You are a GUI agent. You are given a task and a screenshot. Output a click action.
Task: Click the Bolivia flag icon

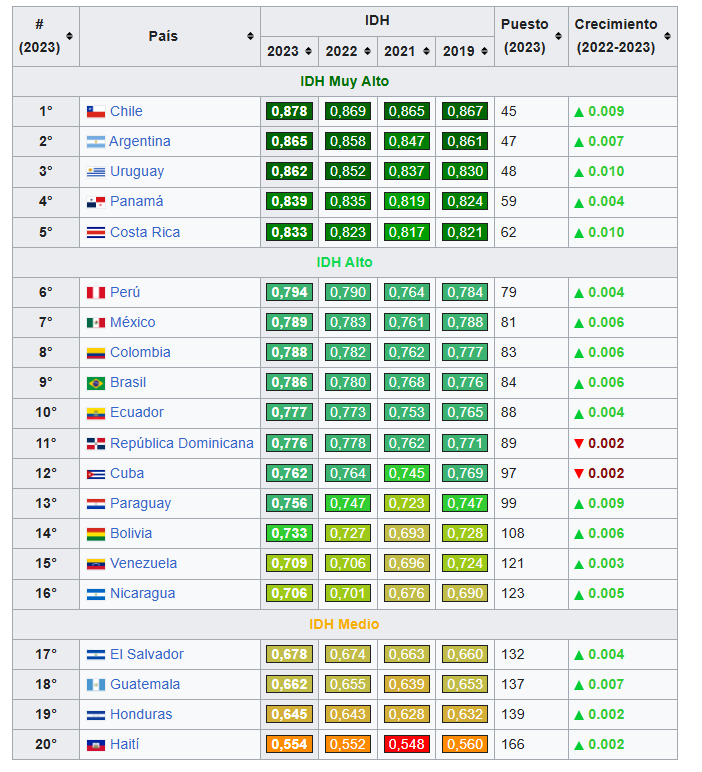[x=96, y=534]
